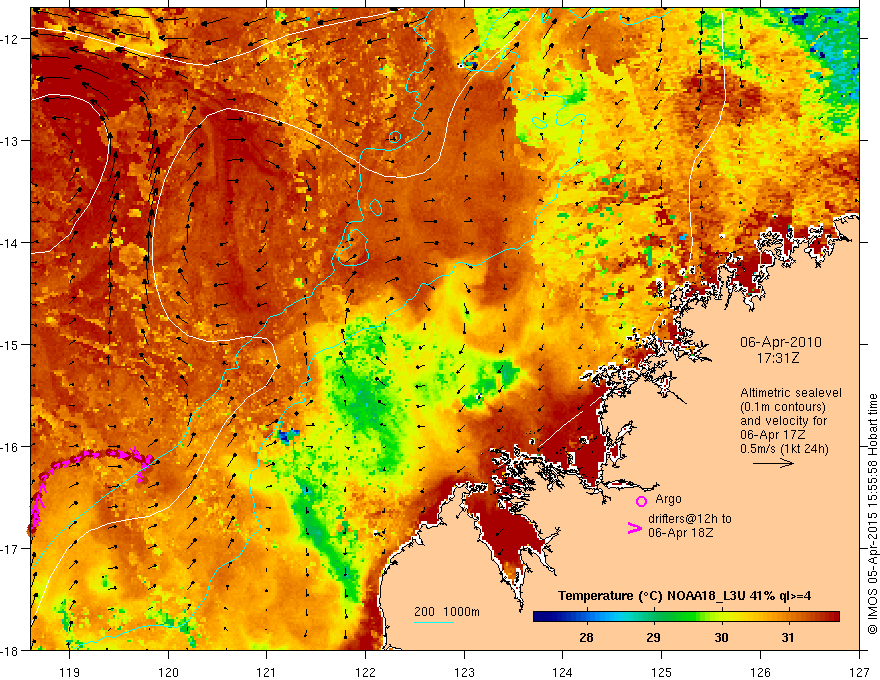Click the temperature color bar
Screen dimensions: 880x680
click(686, 617)
